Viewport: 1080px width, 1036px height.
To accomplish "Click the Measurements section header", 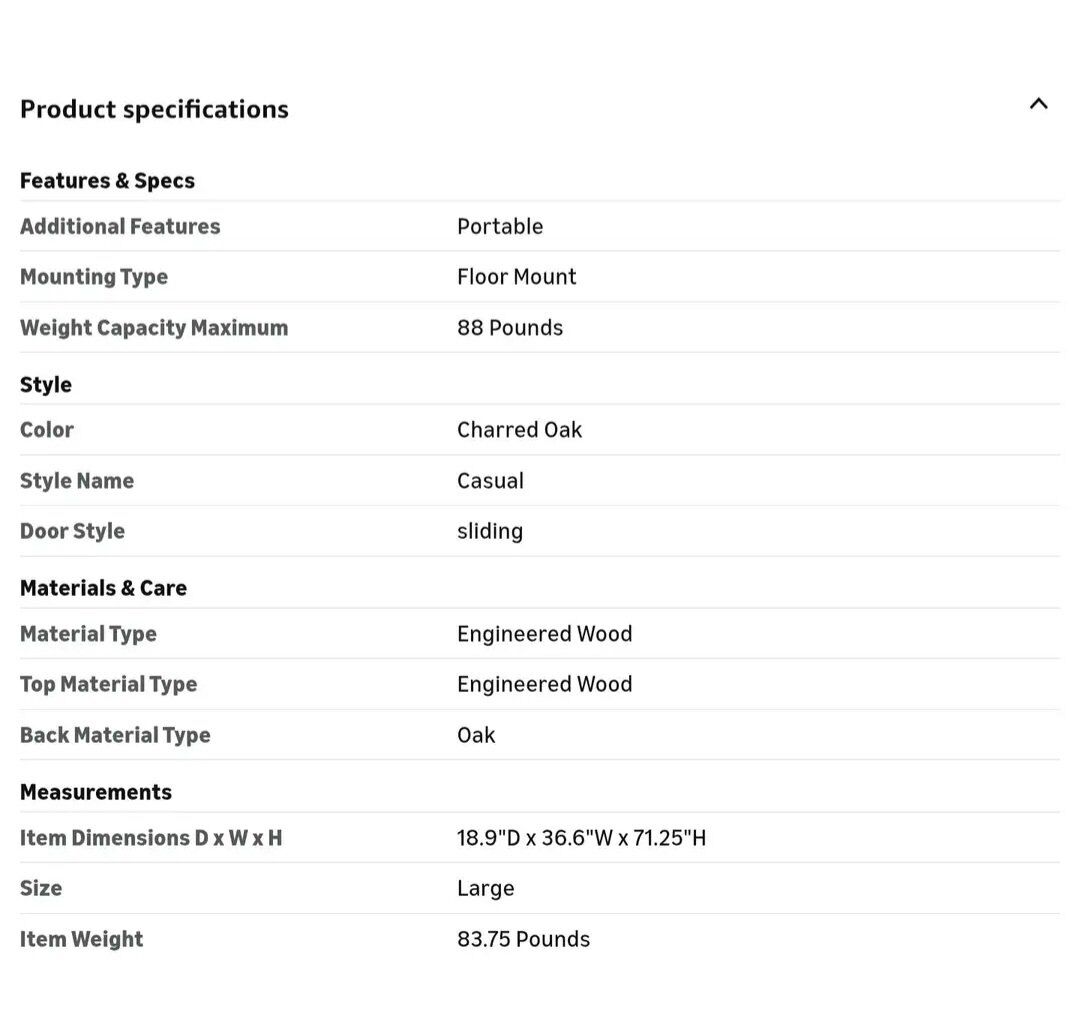I will click(x=96, y=792).
